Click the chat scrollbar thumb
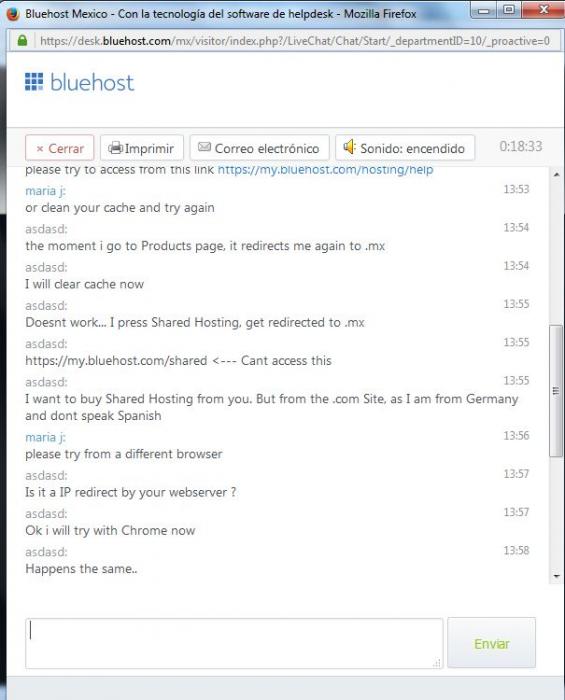 pyautogui.click(x=556, y=391)
